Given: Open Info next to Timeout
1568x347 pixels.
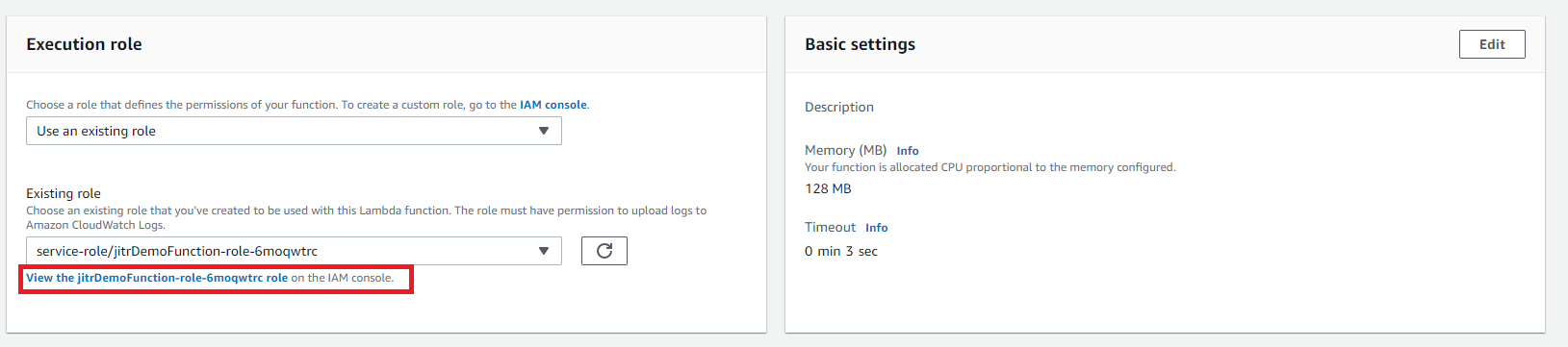Looking at the screenshot, I should (876, 228).
